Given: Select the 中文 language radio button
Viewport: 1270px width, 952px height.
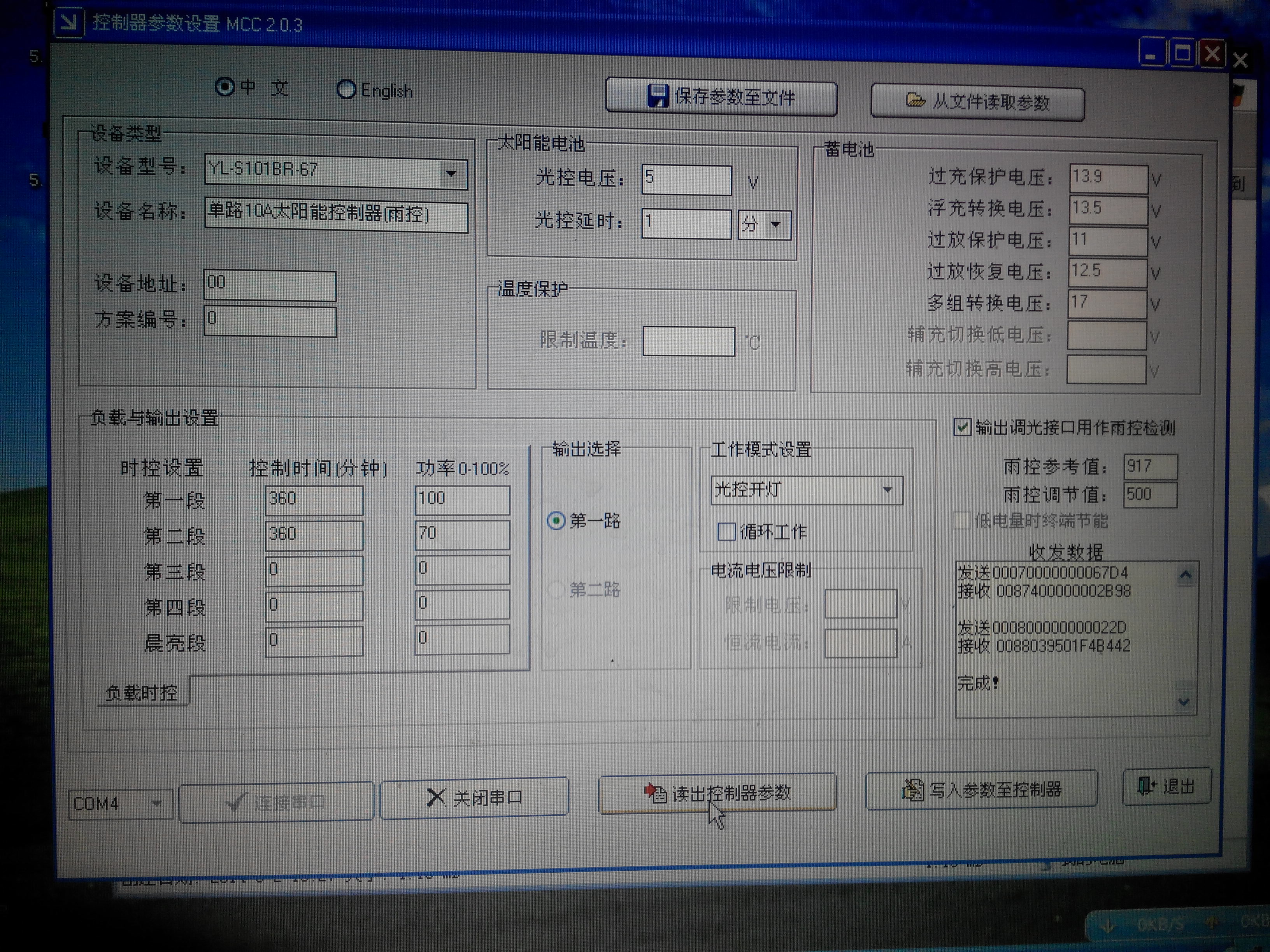Looking at the screenshot, I should (x=225, y=87).
